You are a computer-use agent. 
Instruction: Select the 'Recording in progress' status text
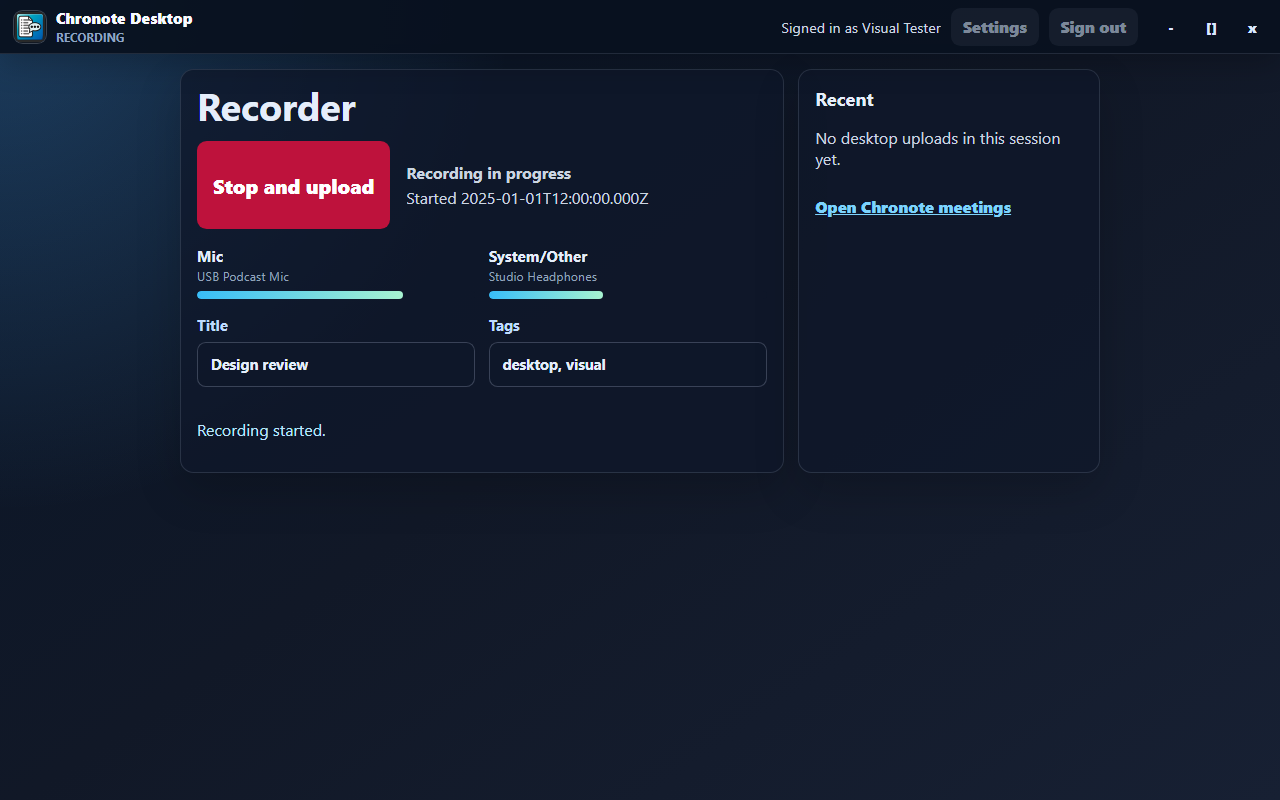pos(489,174)
